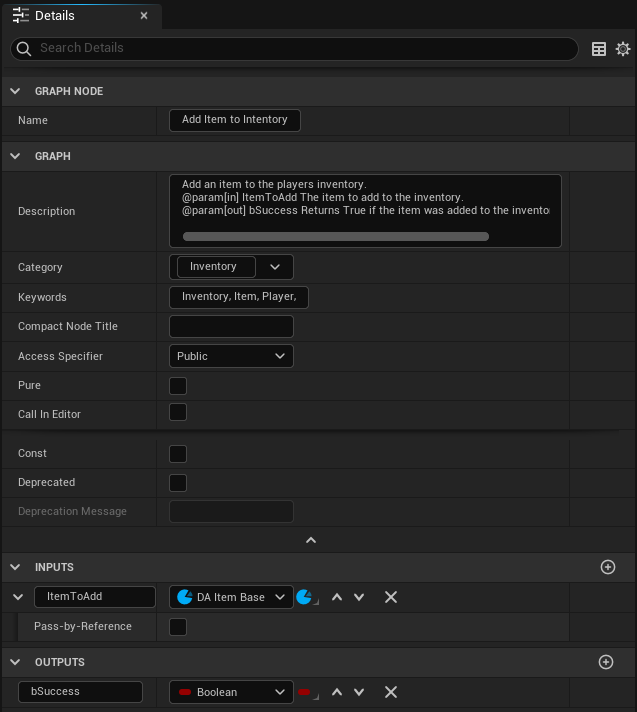Move the ItemToAdd parameter down
Viewport: 637px width, 712px height.
[359, 597]
